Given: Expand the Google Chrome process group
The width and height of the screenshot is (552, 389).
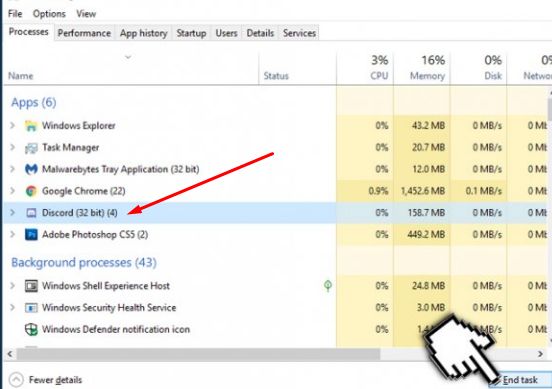Looking at the screenshot, I should tap(13, 191).
